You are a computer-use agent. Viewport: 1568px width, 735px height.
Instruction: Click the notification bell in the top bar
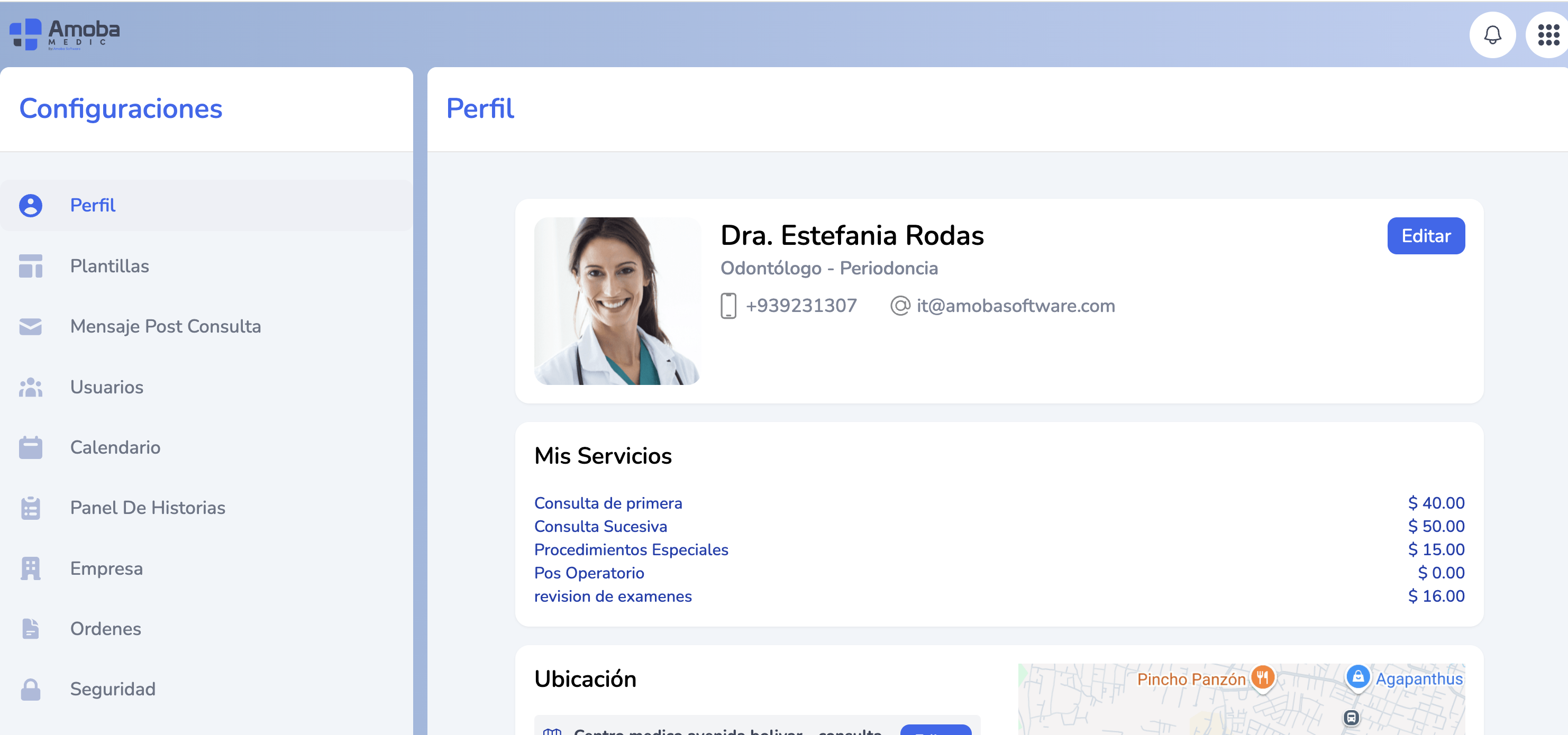[1492, 35]
